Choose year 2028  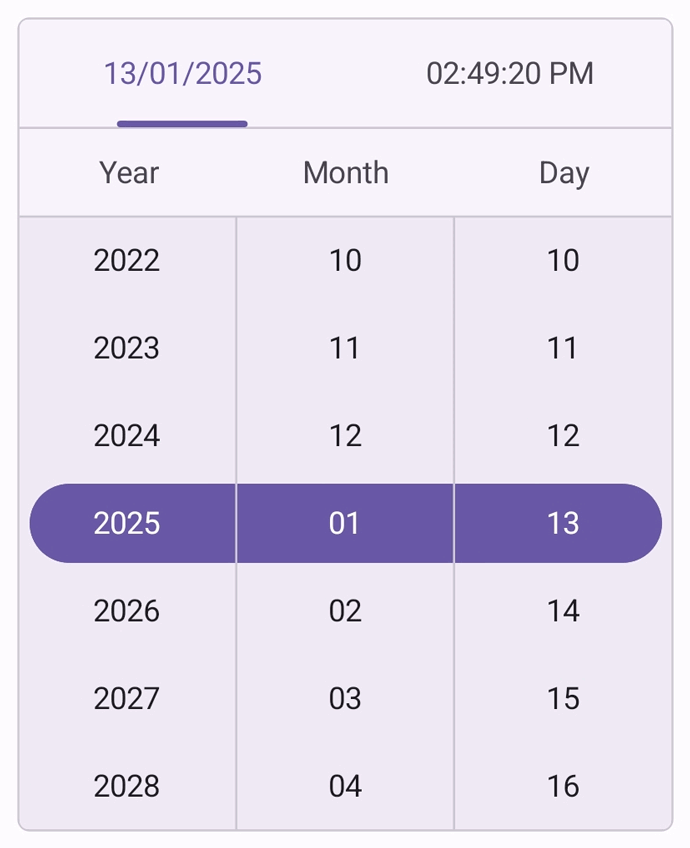[x=127, y=786]
